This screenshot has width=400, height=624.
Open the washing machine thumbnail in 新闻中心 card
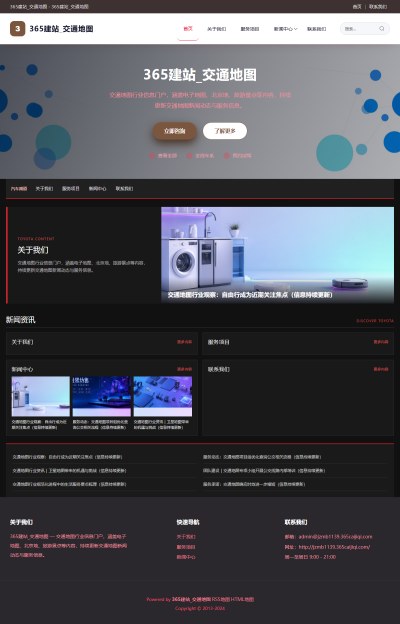pyautogui.click(x=41, y=396)
